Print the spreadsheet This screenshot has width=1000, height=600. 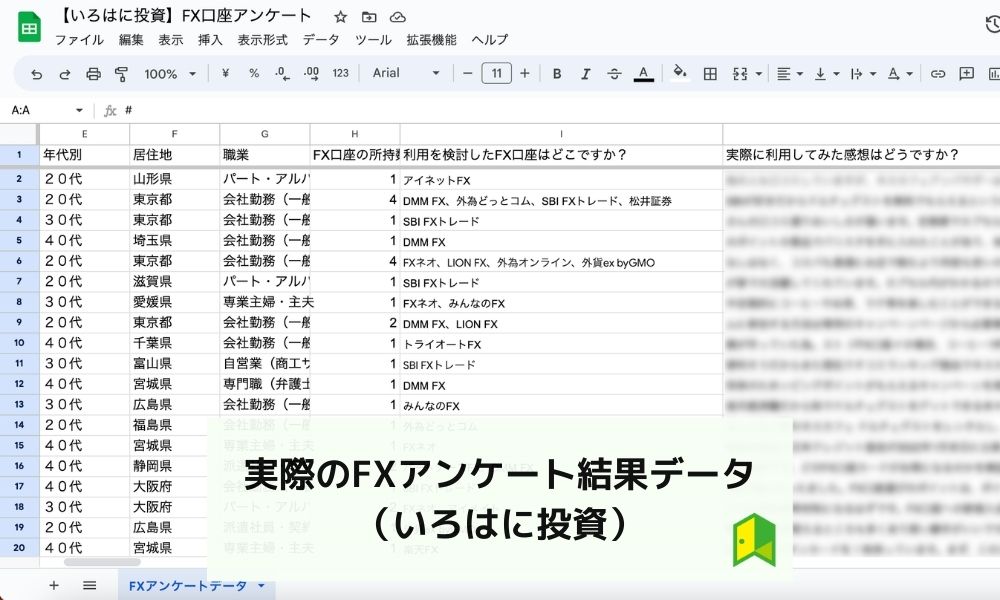pos(93,74)
